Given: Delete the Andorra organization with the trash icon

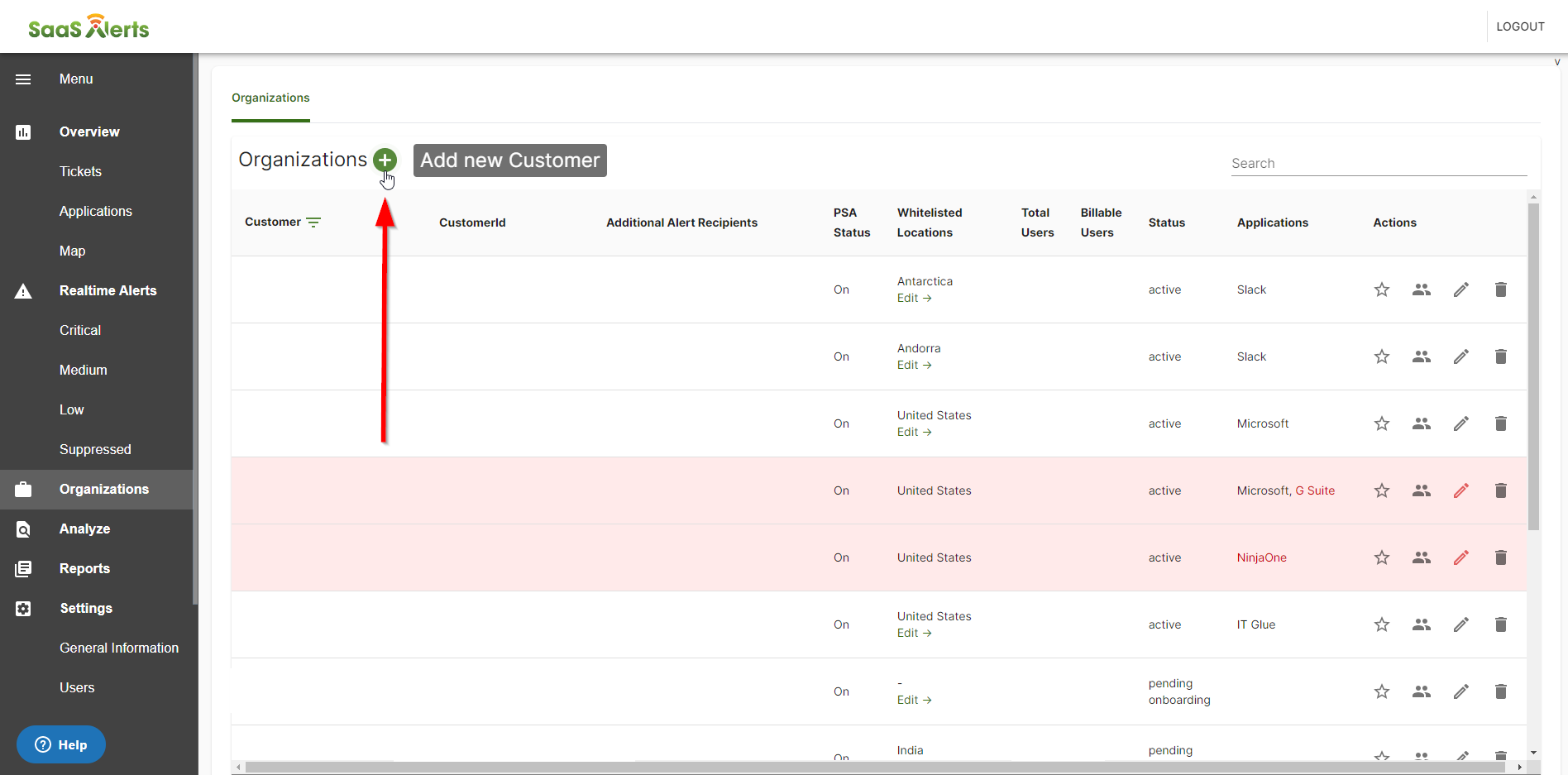Looking at the screenshot, I should tap(1501, 356).
